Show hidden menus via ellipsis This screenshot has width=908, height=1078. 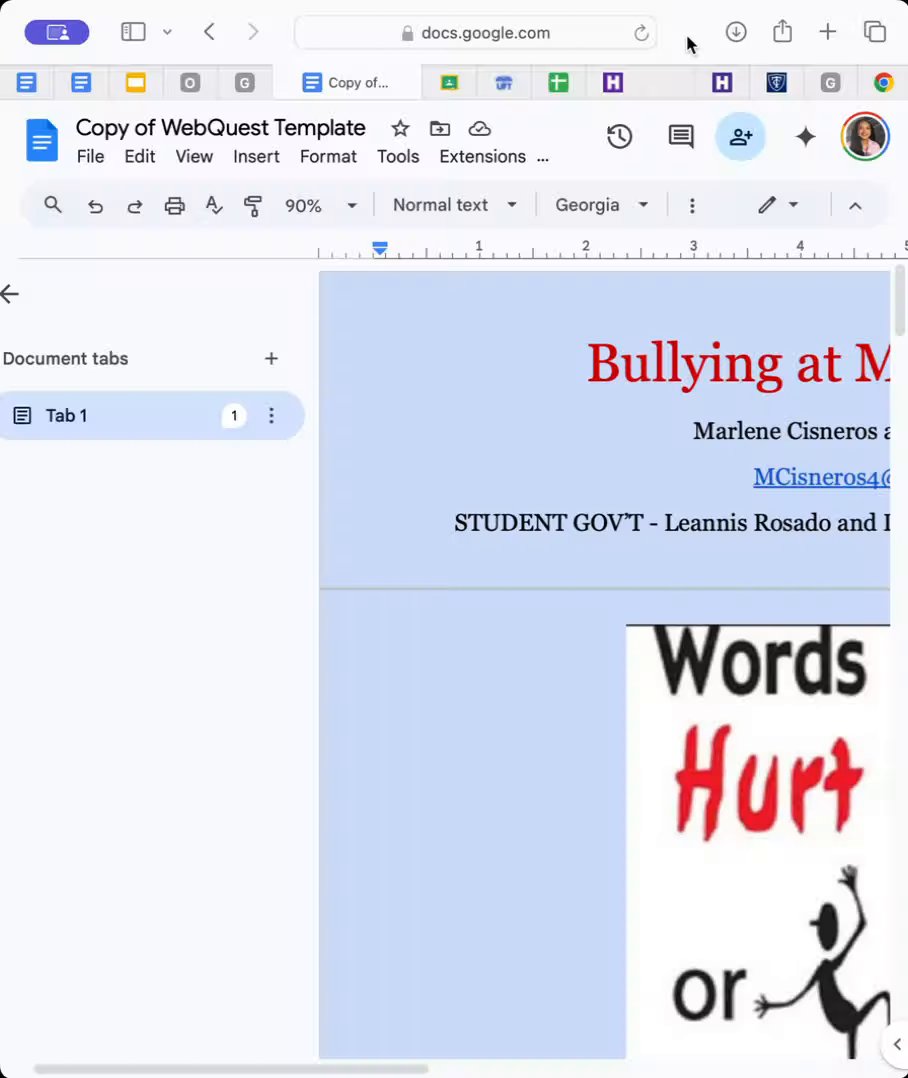click(543, 159)
